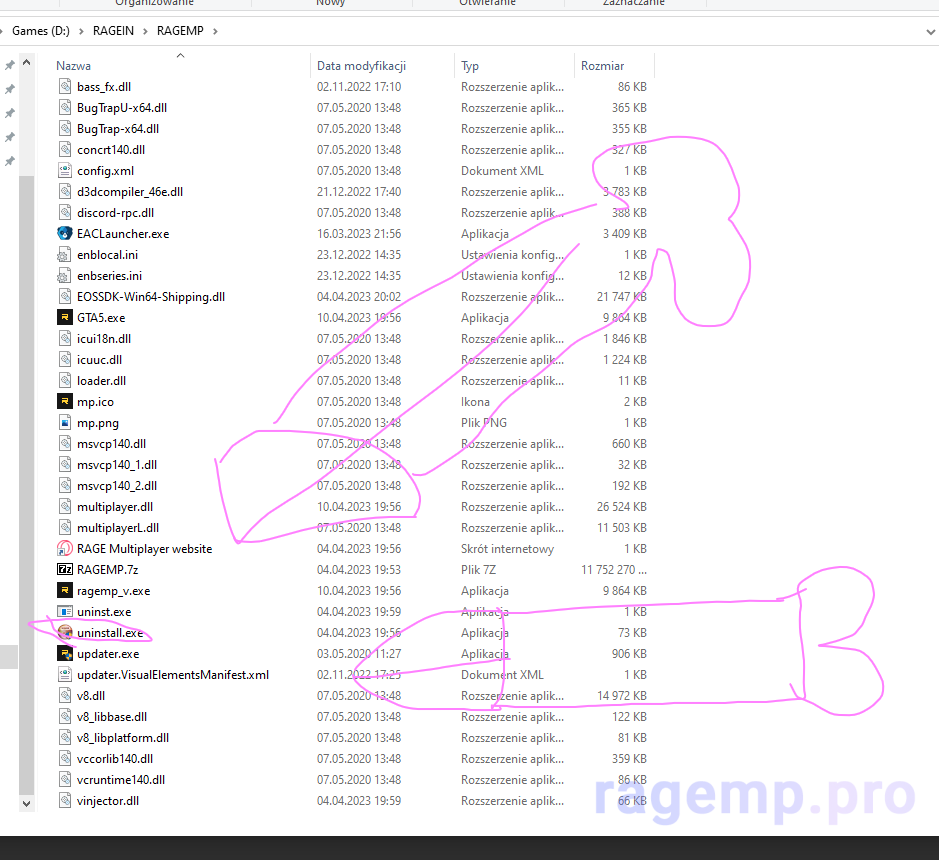939x860 pixels.
Task: Sort by the Data modyfikacji column header
Action: (x=361, y=66)
